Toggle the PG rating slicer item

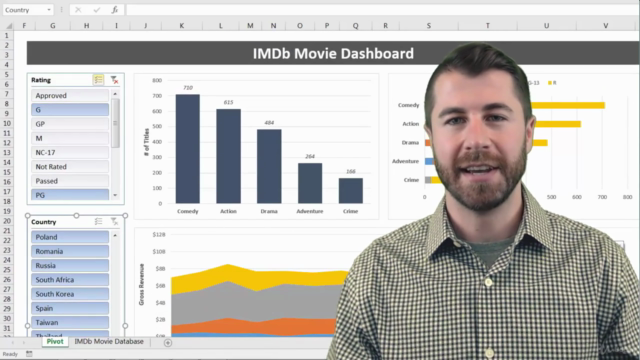coord(70,195)
